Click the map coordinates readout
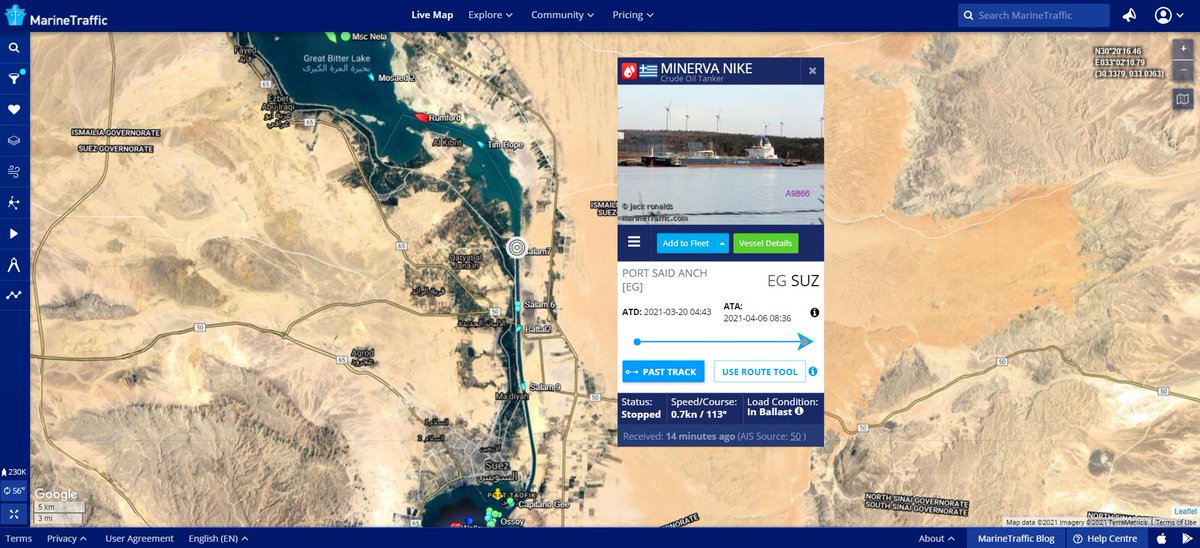The image size is (1200, 548). (1130, 62)
